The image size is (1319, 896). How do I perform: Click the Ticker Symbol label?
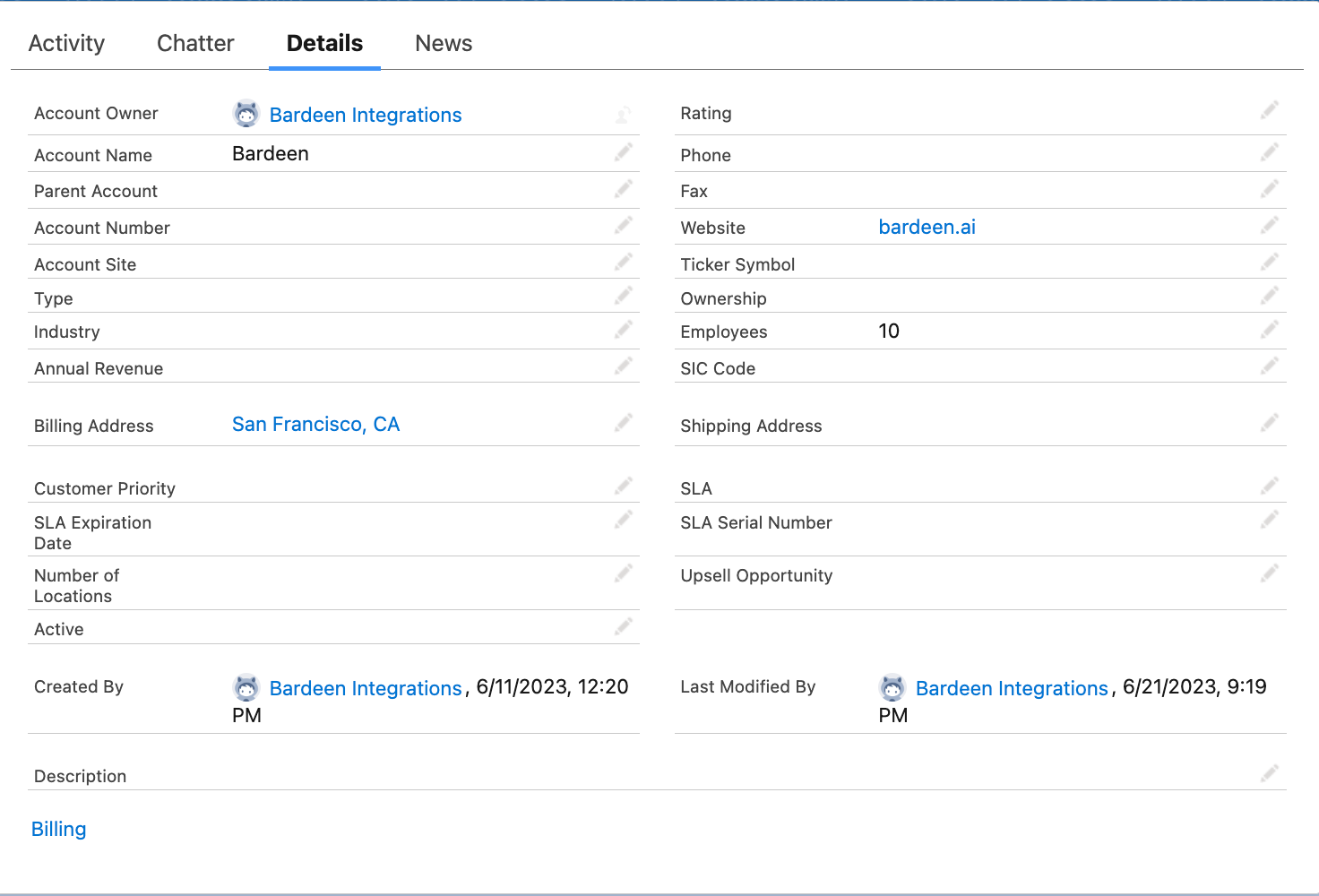(737, 265)
